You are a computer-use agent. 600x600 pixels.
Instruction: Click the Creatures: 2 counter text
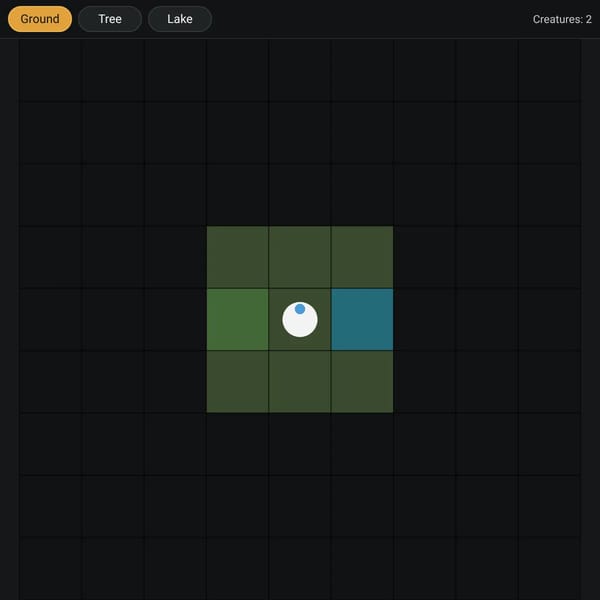coord(562,19)
